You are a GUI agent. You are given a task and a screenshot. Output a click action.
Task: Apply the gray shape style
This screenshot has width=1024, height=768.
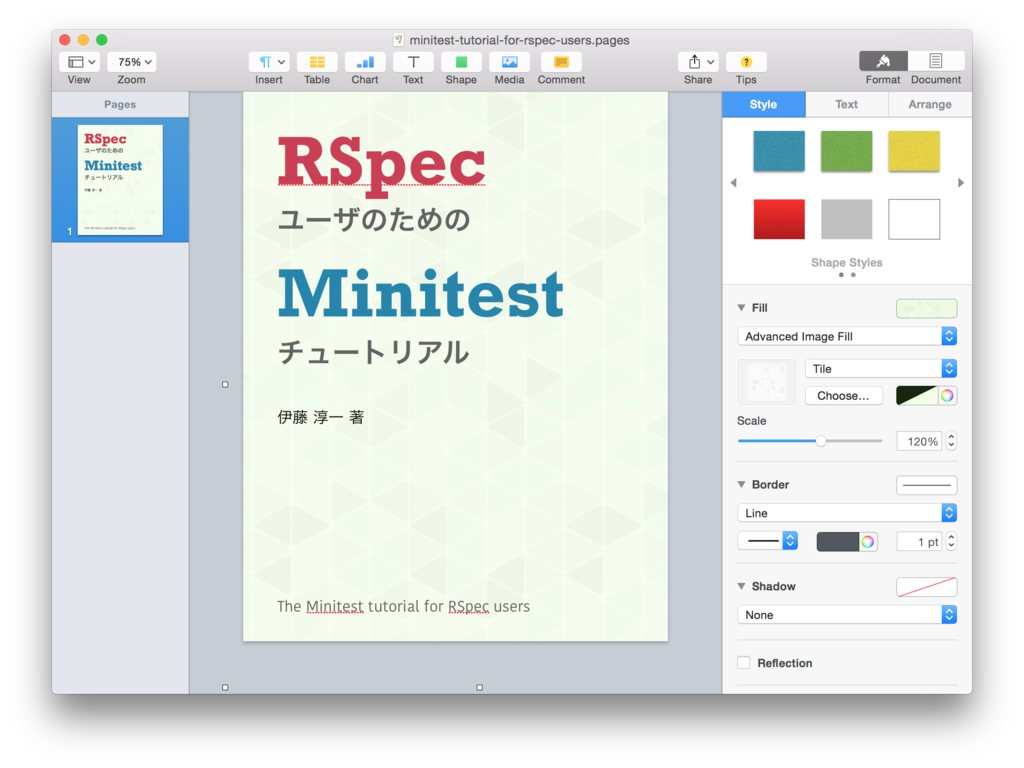click(846, 219)
